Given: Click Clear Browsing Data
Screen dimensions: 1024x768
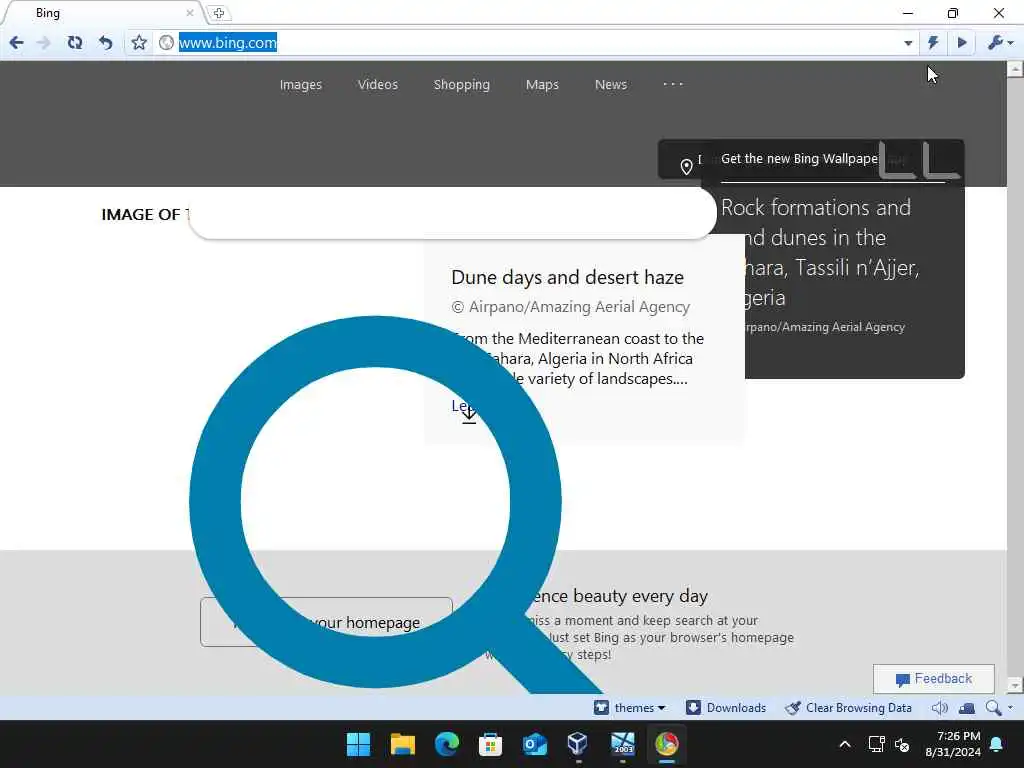Looking at the screenshot, I should click(848, 708).
